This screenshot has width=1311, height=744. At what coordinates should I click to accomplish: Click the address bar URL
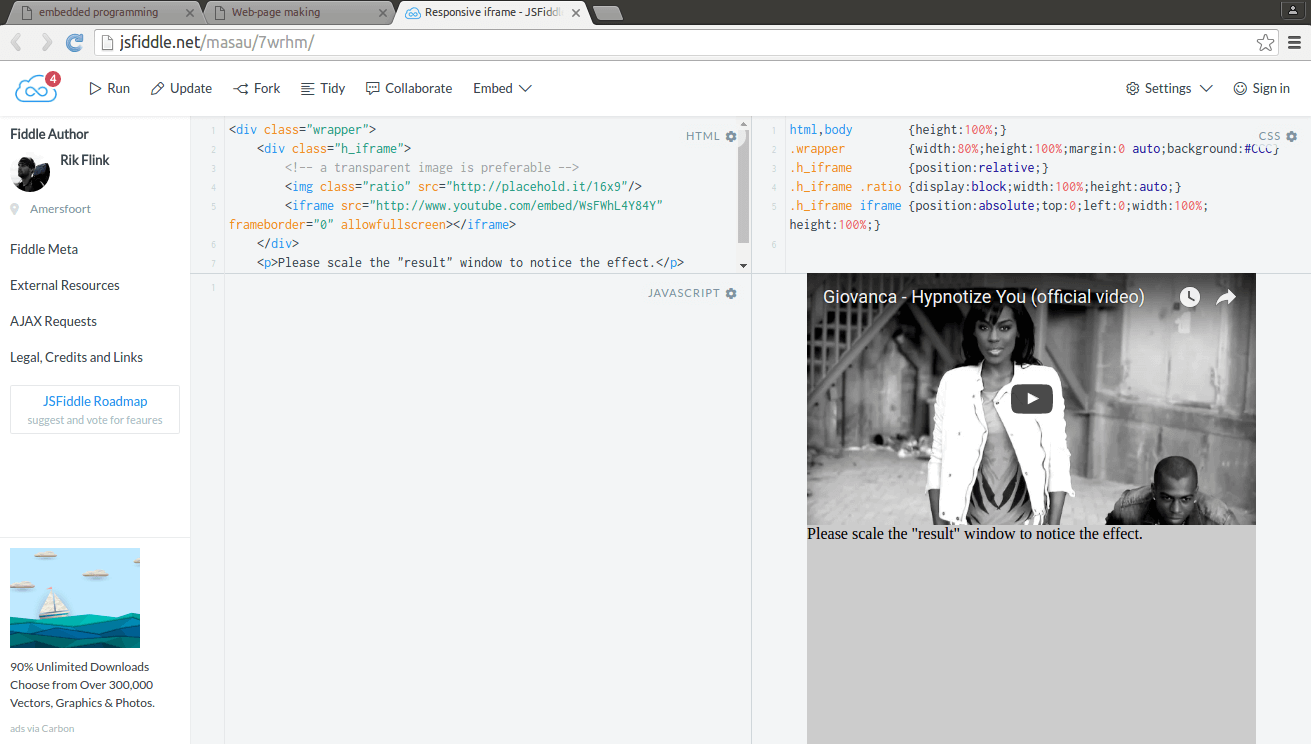pyautogui.click(x=217, y=42)
